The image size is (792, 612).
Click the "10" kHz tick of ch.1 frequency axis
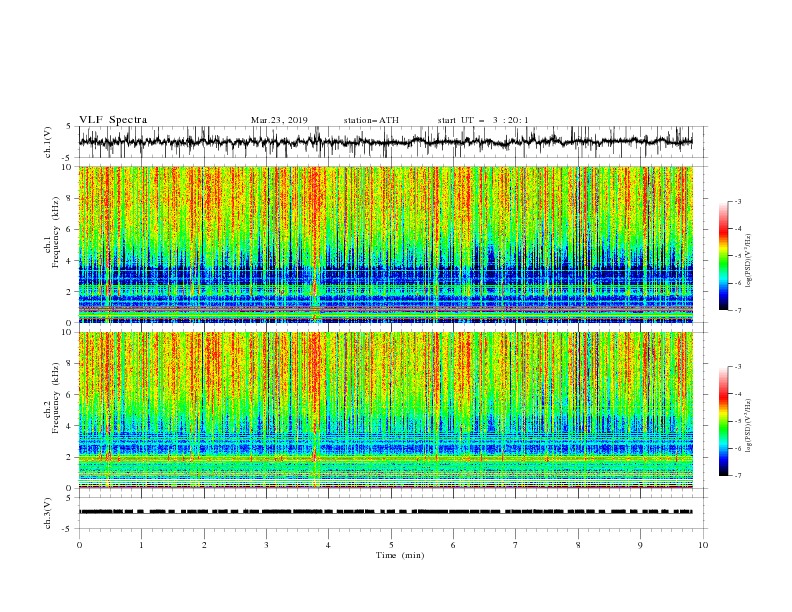[69, 167]
